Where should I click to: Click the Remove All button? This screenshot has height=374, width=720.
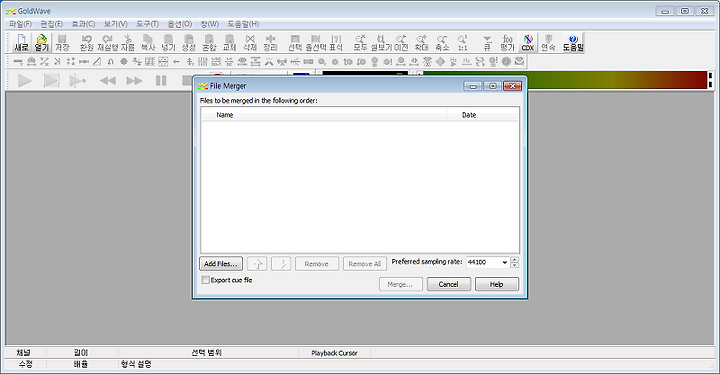(x=365, y=264)
